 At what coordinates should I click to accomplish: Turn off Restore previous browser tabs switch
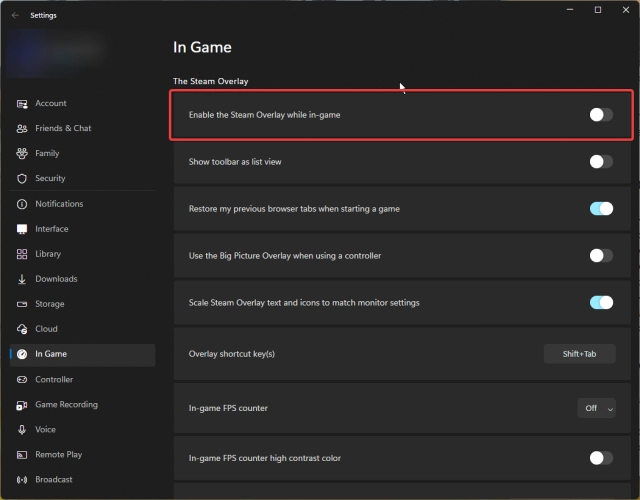point(601,209)
